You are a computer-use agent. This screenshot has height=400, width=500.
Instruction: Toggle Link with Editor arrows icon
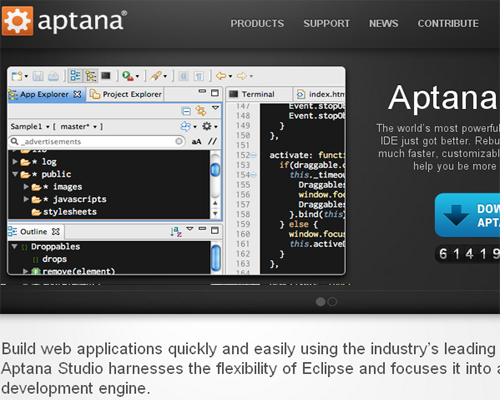coord(201,110)
